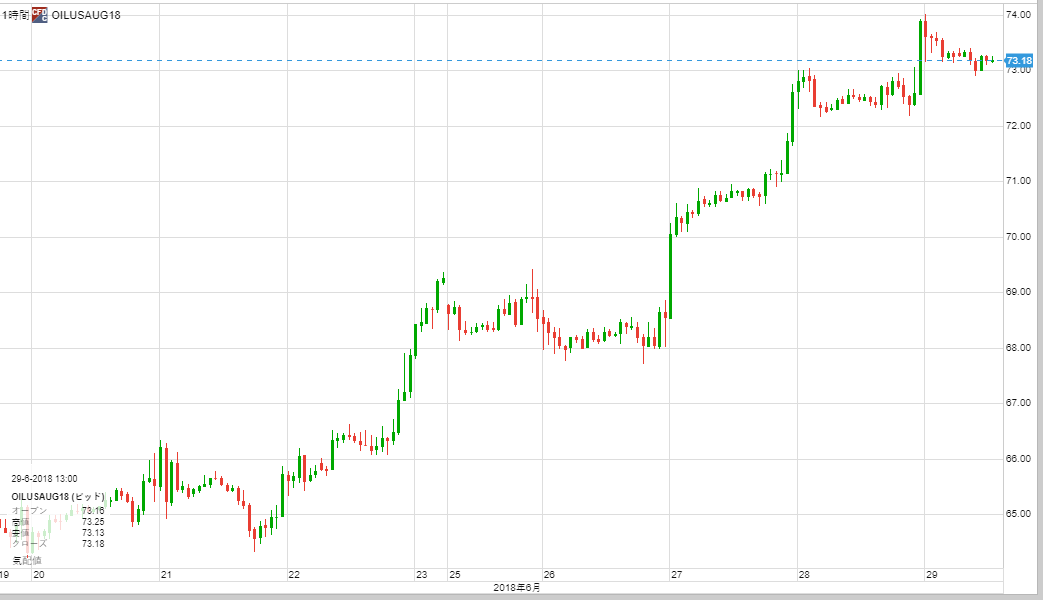Click date label 22 on time axis
This screenshot has width=1043, height=600.
(294, 575)
